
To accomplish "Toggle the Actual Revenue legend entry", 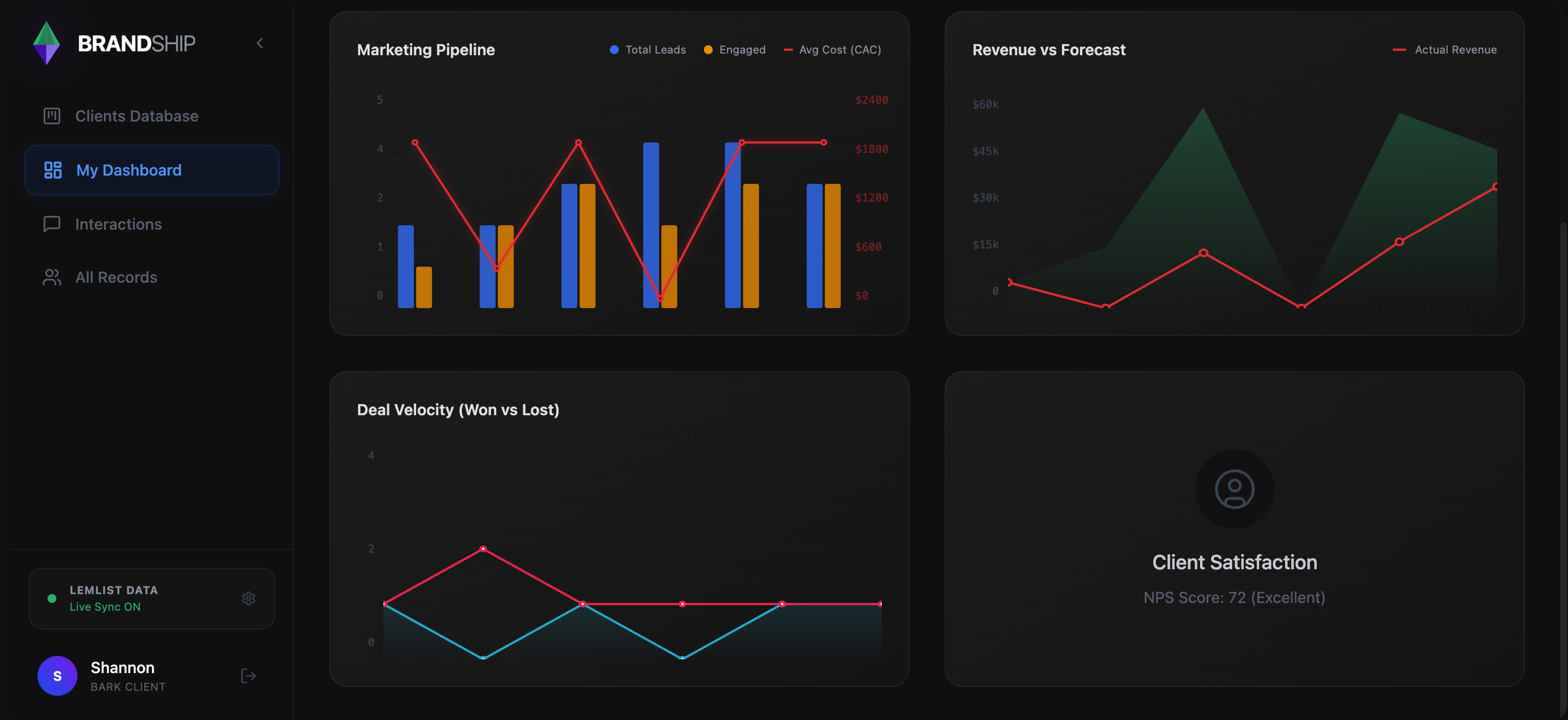I will click(1445, 49).
